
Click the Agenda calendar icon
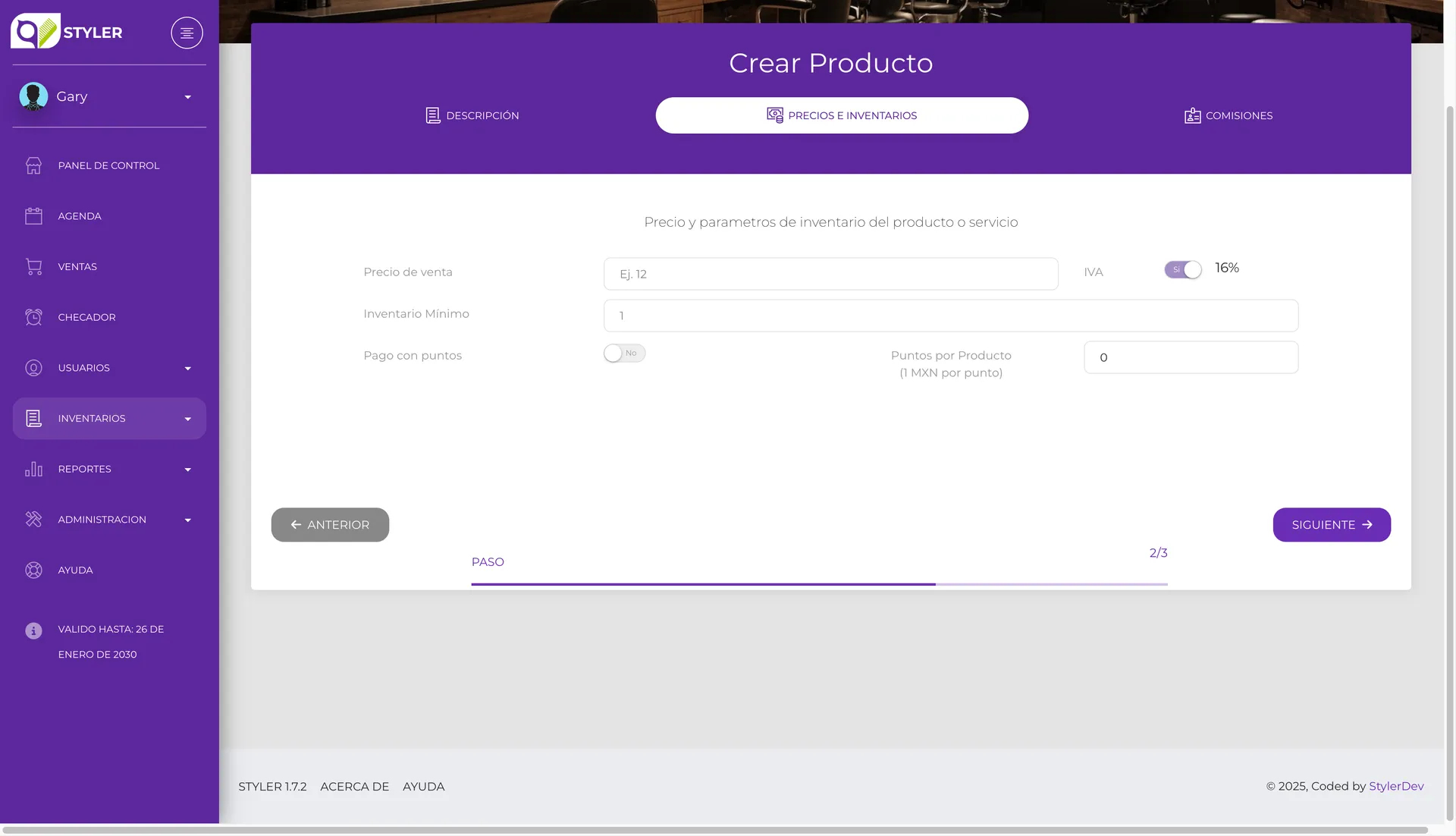(33, 216)
